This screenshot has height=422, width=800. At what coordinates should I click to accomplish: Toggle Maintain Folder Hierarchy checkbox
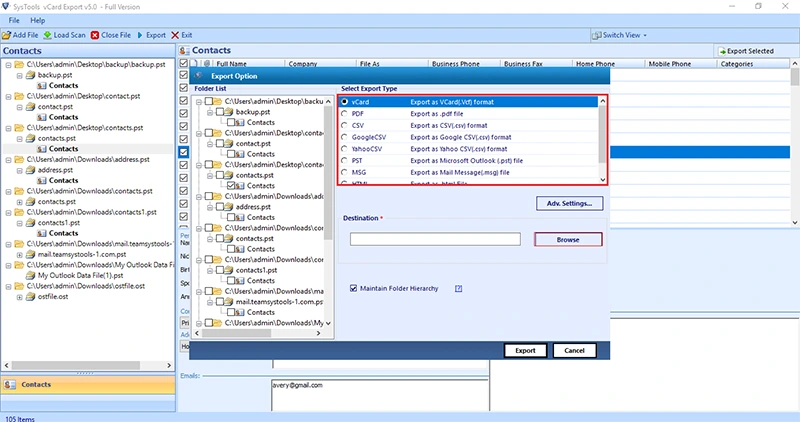tap(353, 288)
